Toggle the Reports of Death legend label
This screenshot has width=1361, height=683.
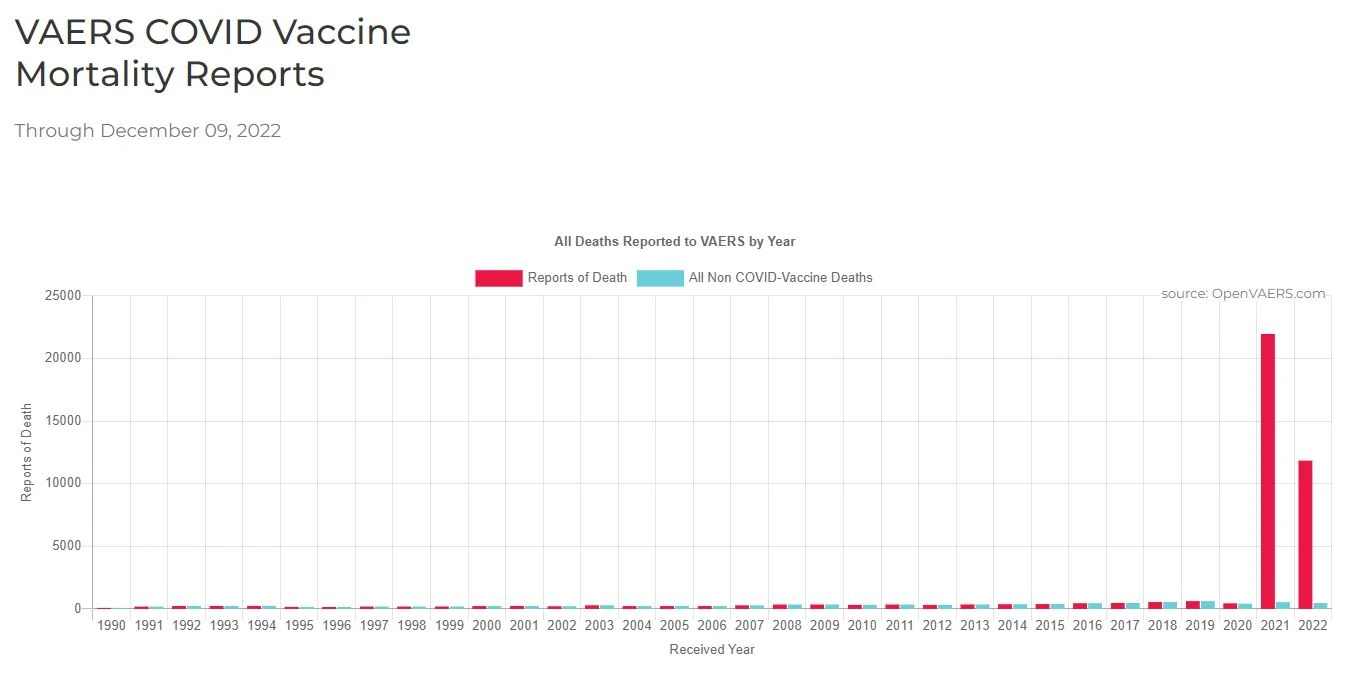(x=577, y=278)
